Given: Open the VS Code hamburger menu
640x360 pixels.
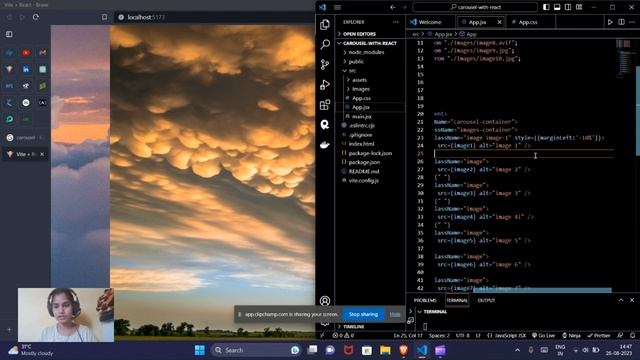Looking at the screenshot, I should tap(338, 7).
